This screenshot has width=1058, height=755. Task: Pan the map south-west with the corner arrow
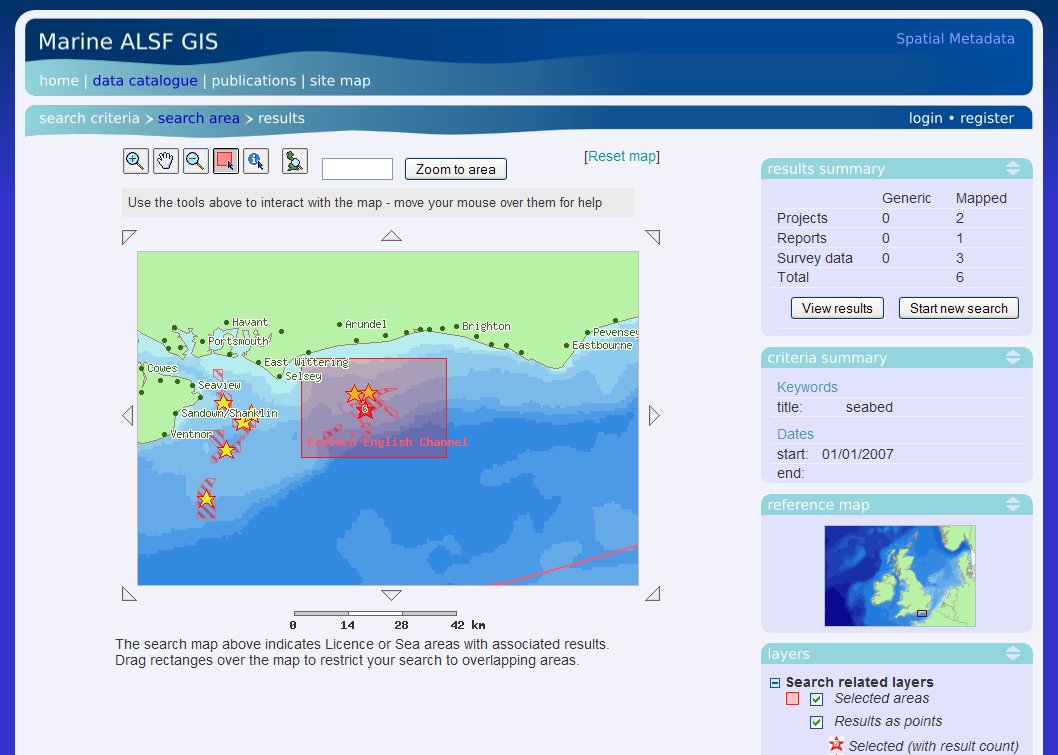(x=129, y=594)
